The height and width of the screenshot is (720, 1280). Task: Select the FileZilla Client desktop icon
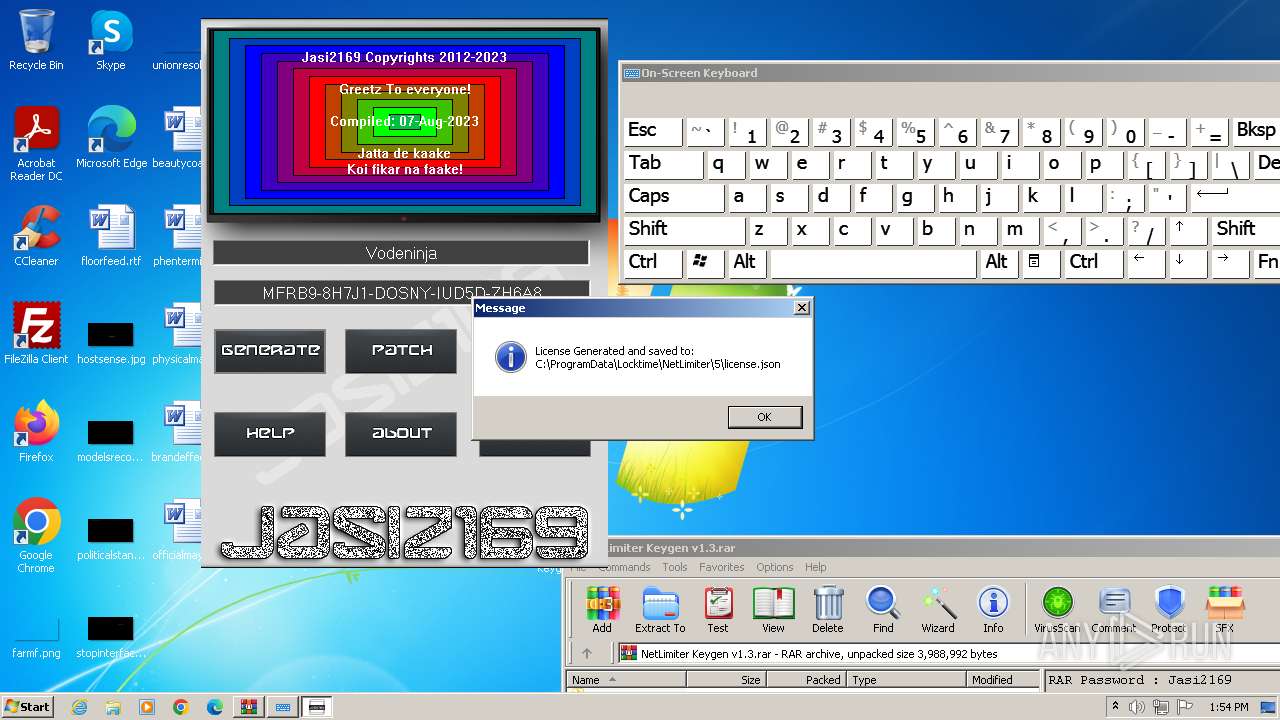click(36, 334)
